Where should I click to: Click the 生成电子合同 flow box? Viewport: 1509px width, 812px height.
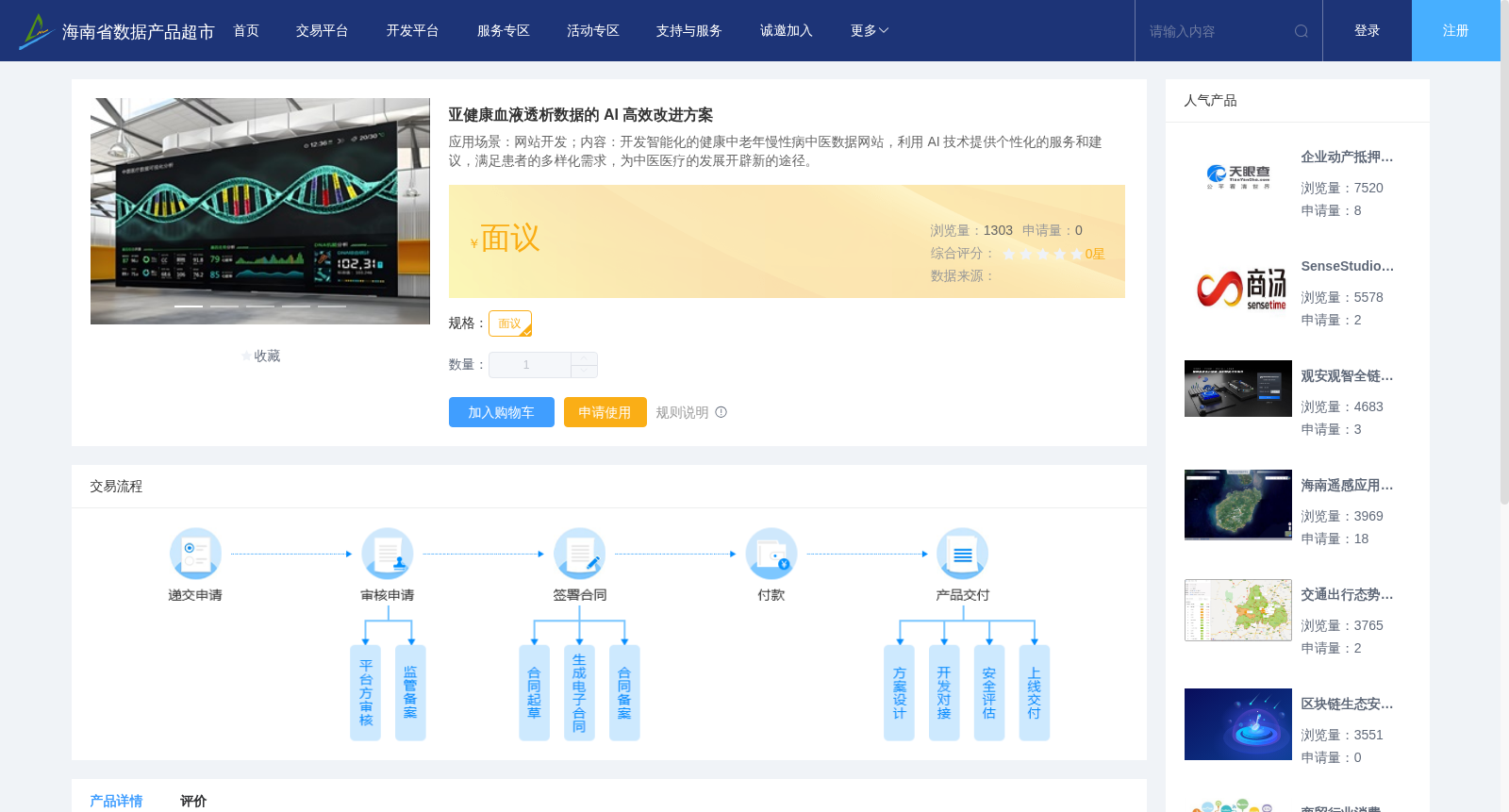tap(579, 693)
